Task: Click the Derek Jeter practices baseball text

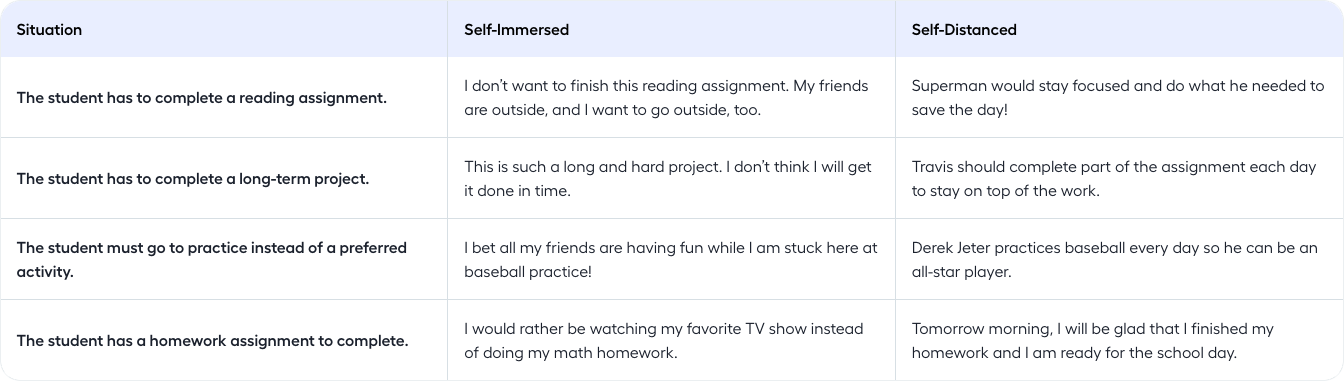Action: click(1115, 259)
